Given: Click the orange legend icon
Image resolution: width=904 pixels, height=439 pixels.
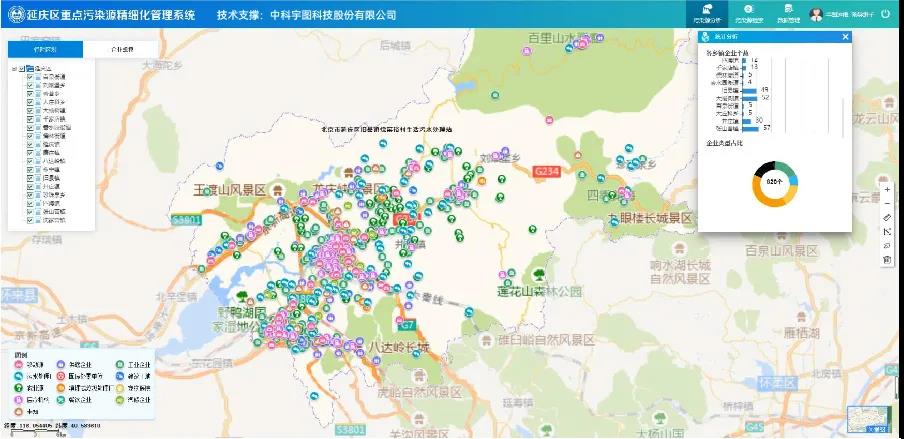Looking at the screenshot, I should [61, 388].
